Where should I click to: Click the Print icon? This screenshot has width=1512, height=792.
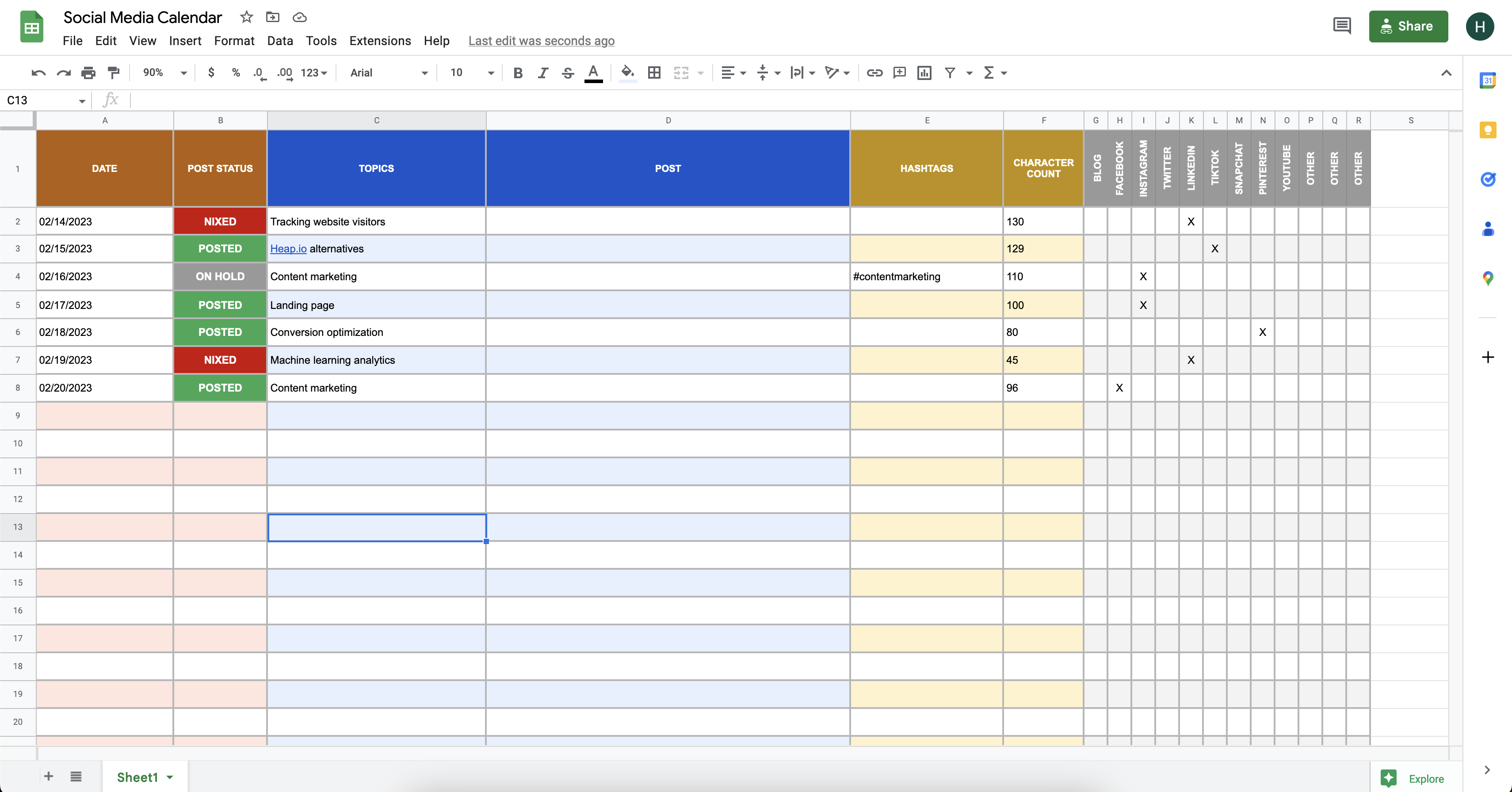(x=88, y=73)
